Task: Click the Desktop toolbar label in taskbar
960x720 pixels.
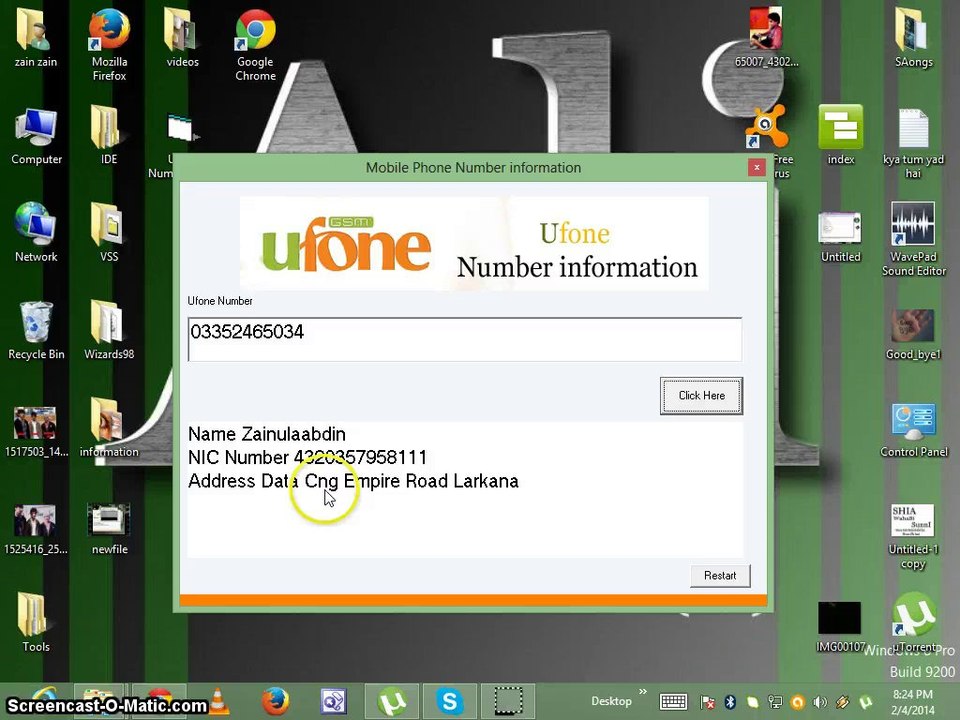Action: (x=611, y=702)
